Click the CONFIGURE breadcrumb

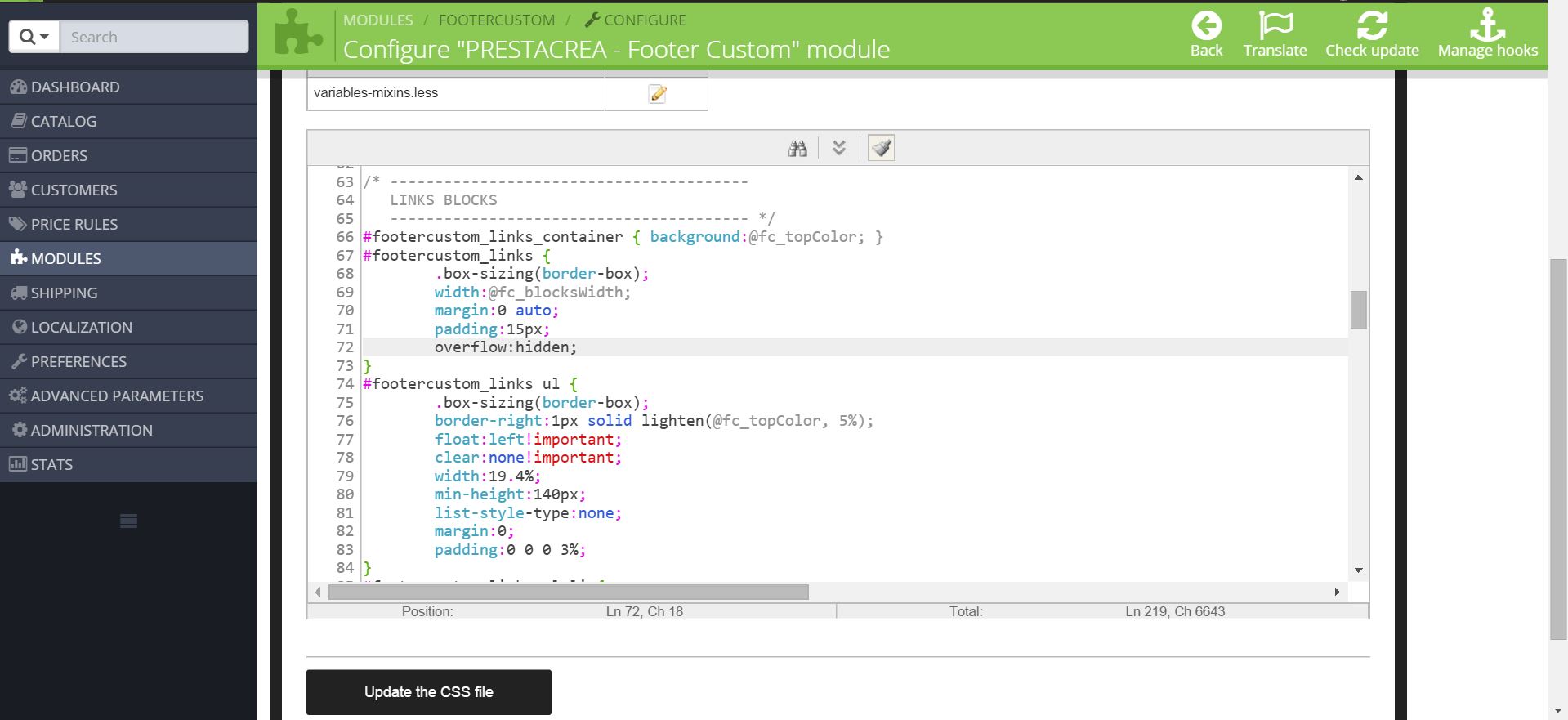[x=637, y=20]
